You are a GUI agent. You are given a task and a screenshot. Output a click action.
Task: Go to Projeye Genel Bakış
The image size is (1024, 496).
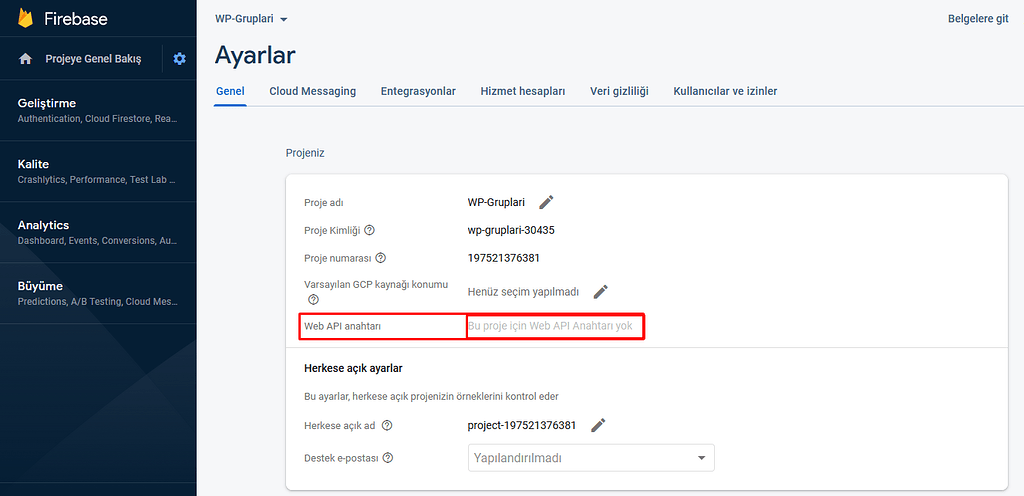point(93,59)
